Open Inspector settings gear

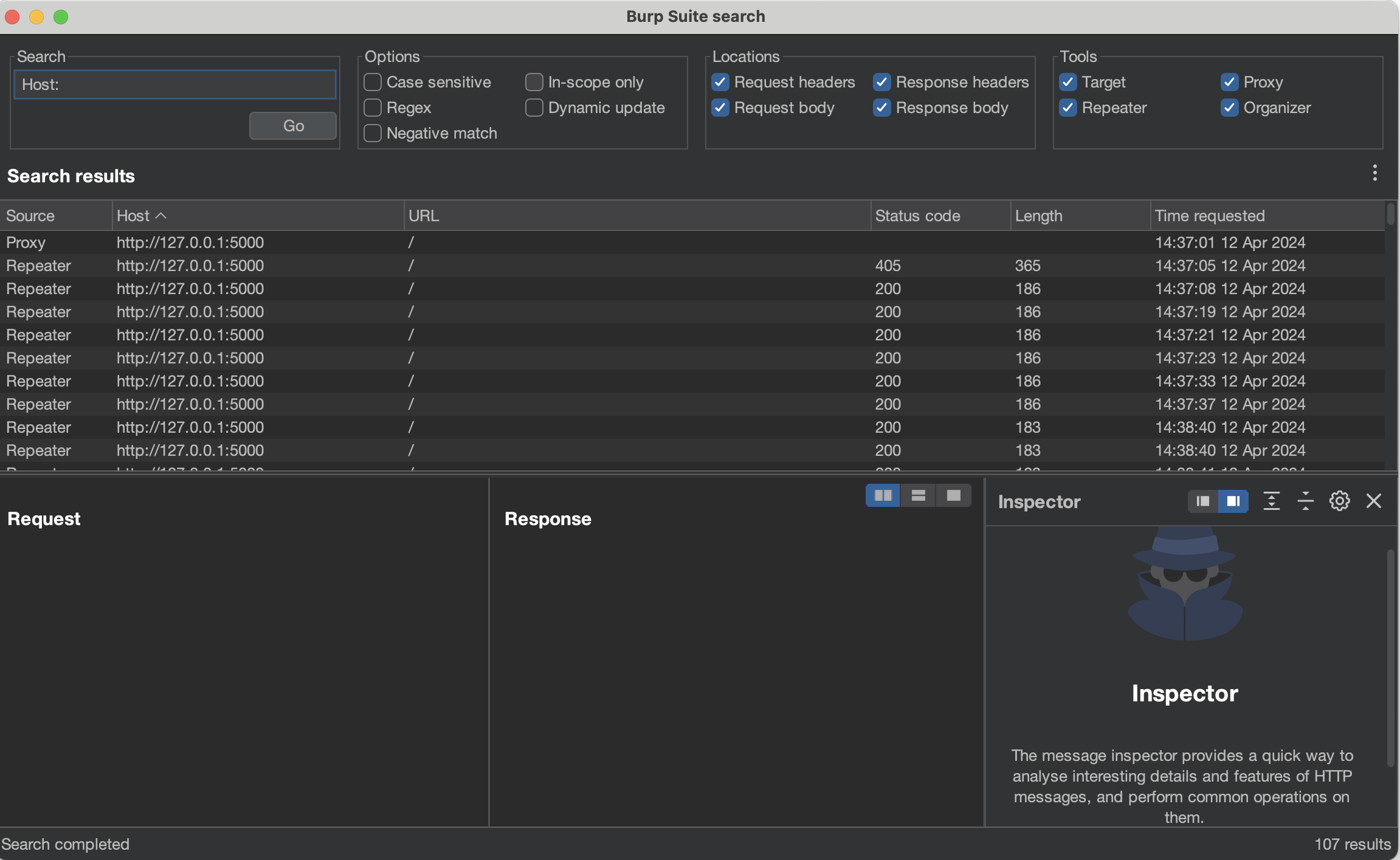click(1339, 501)
